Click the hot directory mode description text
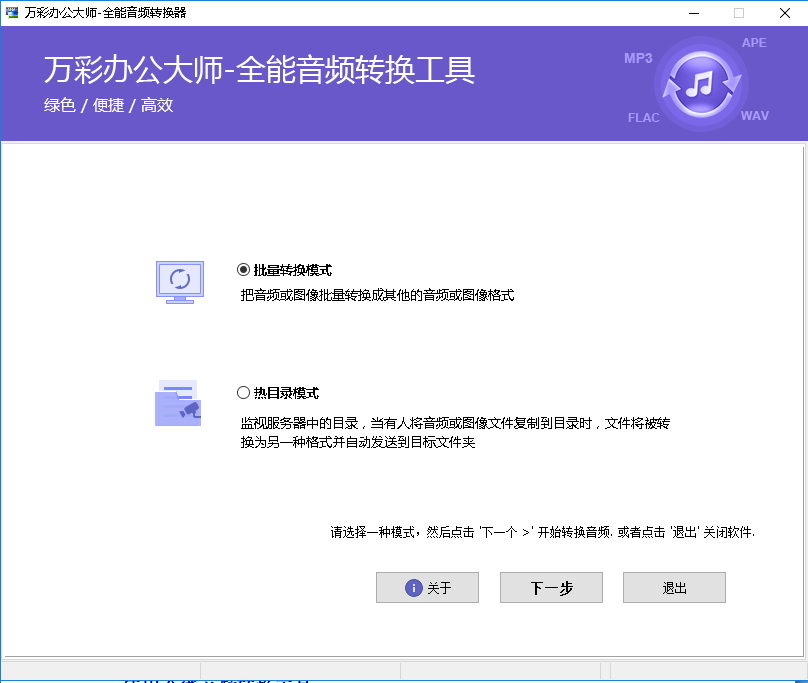 point(455,432)
